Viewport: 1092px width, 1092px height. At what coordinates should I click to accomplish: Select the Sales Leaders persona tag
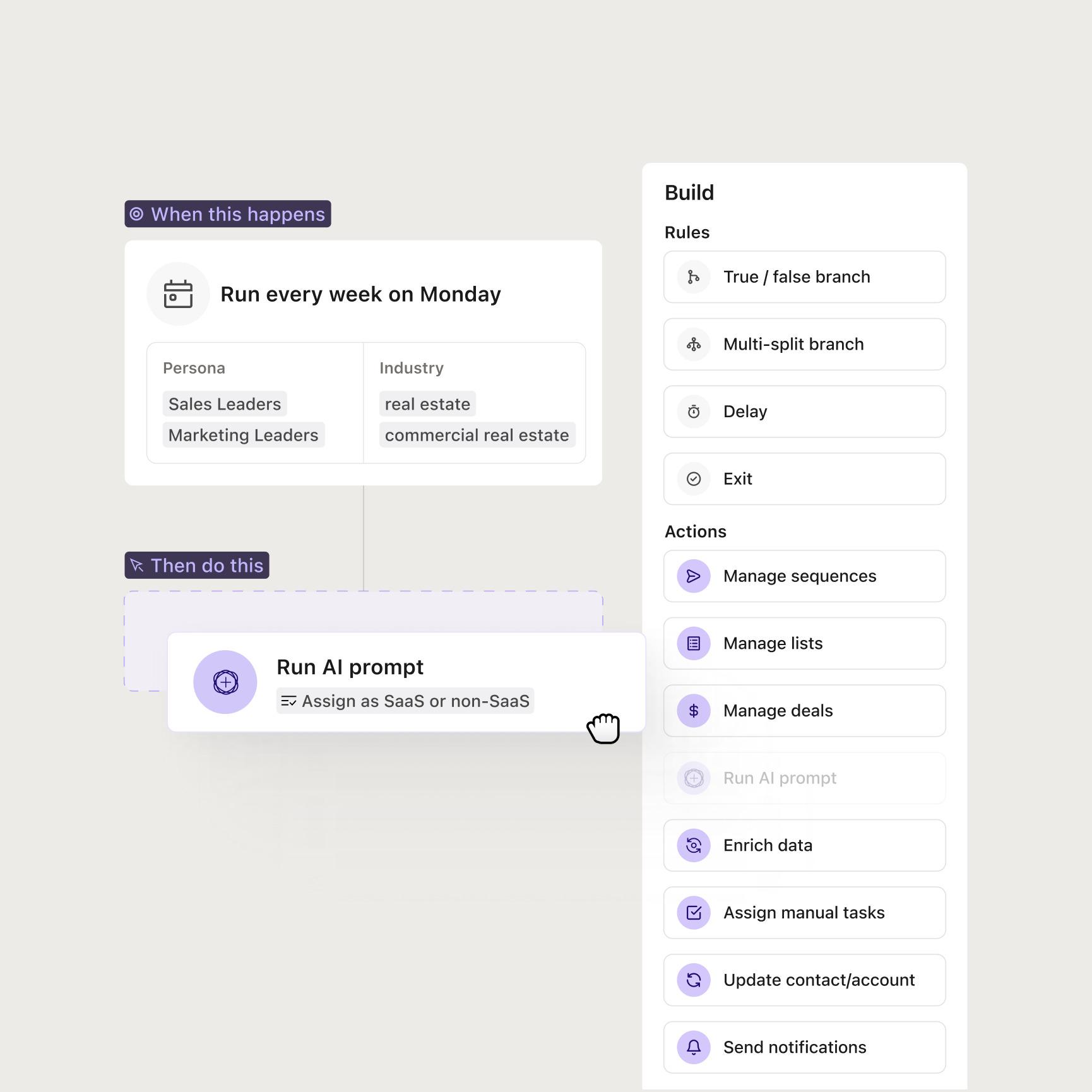(x=225, y=404)
